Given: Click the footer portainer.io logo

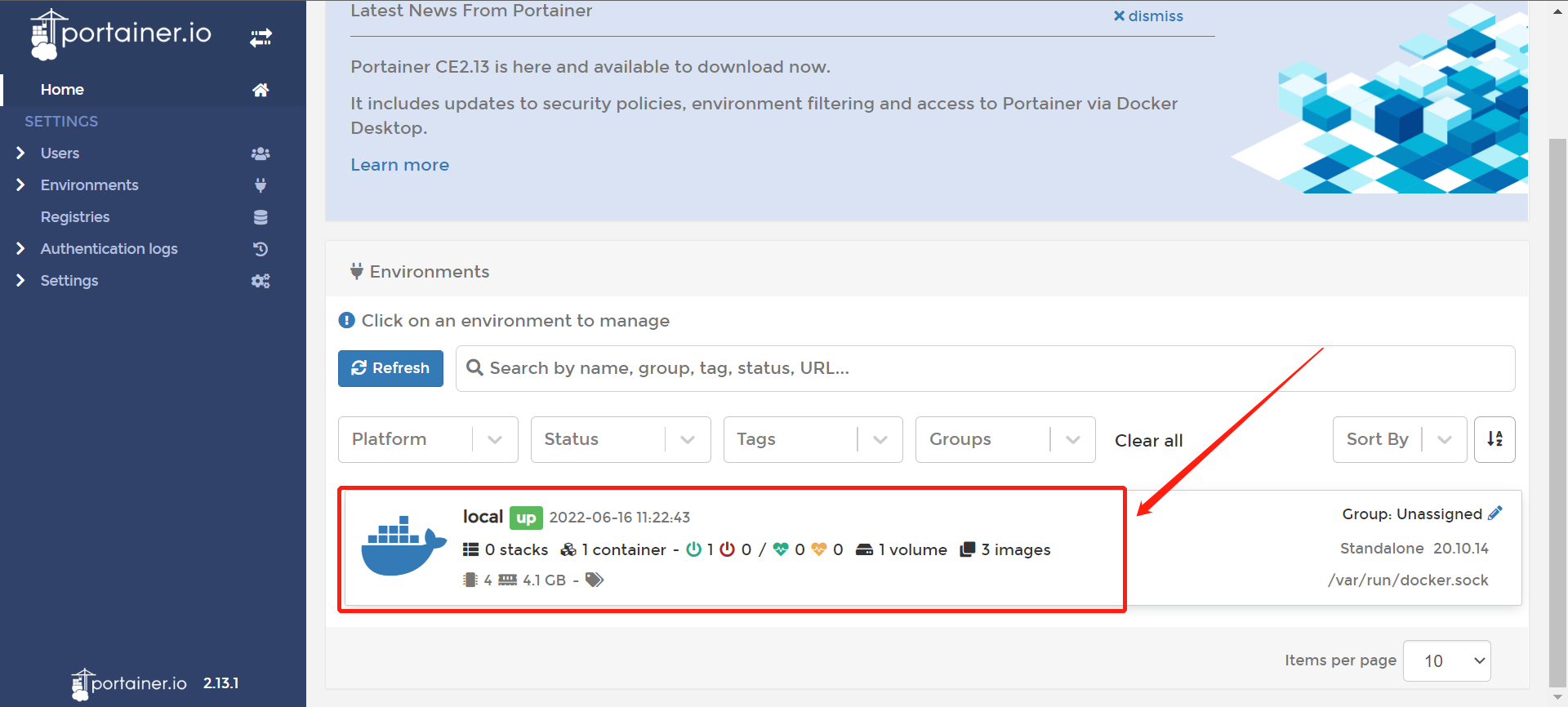Looking at the screenshot, I should tap(129, 684).
